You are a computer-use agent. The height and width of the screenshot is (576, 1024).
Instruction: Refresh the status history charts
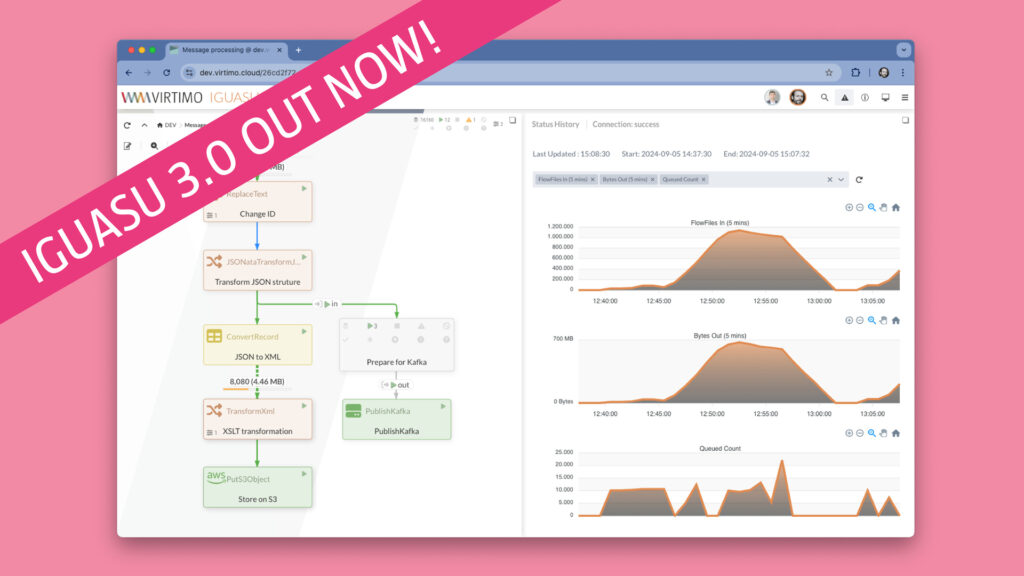point(859,180)
